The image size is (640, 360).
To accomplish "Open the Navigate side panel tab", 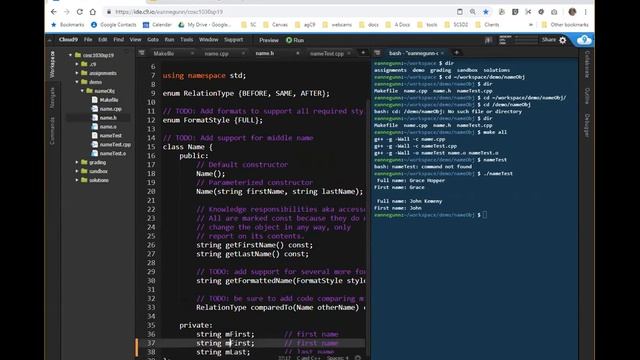I will [52, 98].
